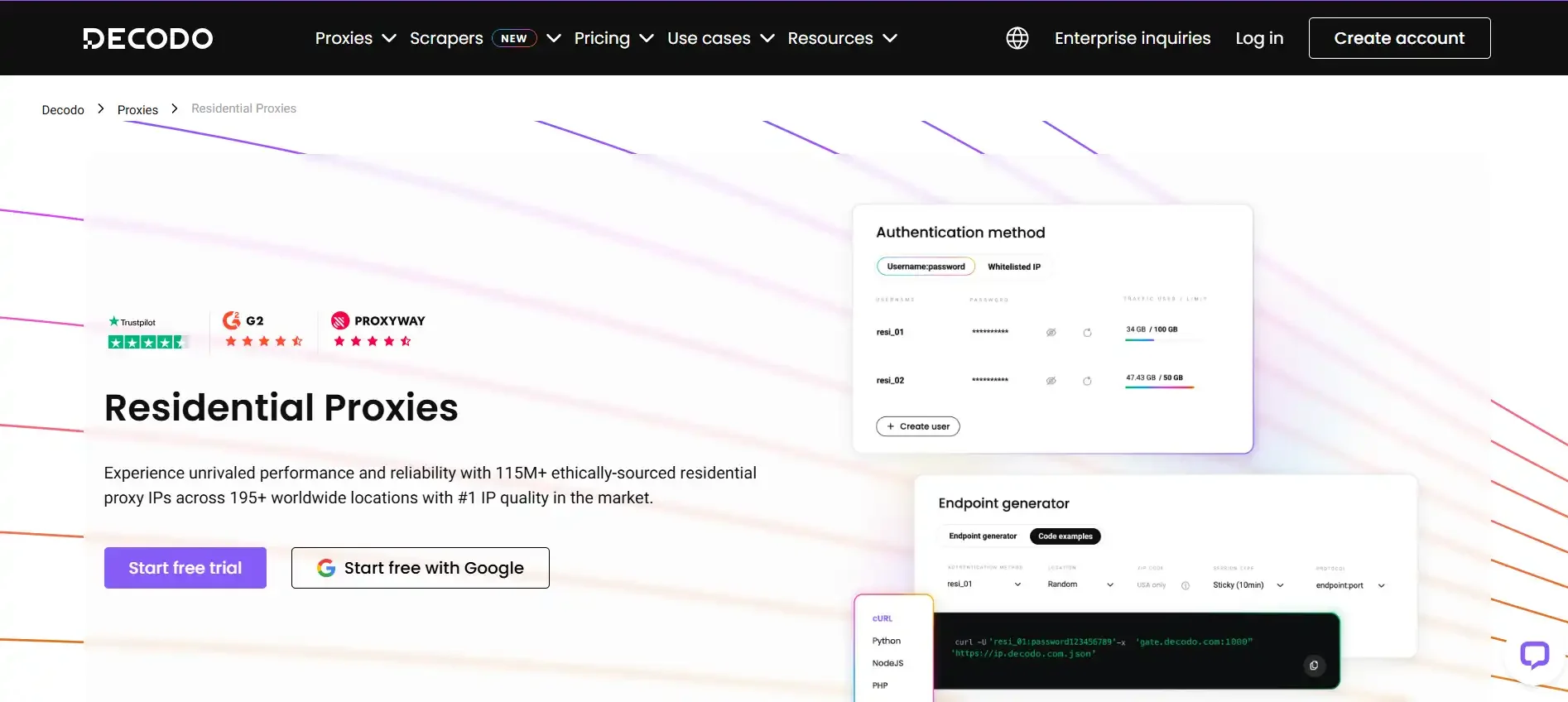Select the NodeJS language tab
Screen dimensions: 1568x702
[x=887, y=663]
